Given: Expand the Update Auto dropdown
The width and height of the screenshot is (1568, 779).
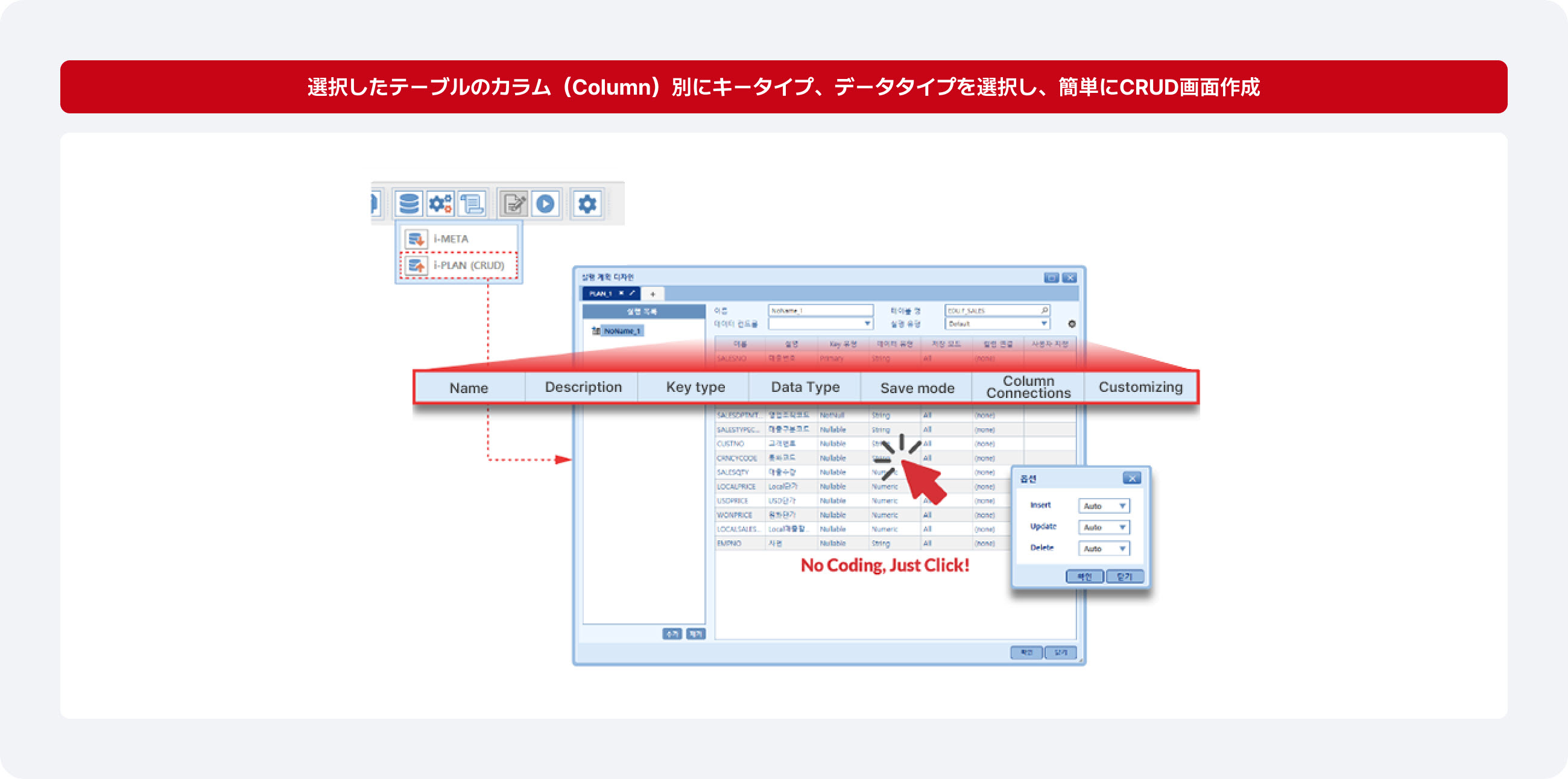Looking at the screenshot, I should pos(1104,527).
